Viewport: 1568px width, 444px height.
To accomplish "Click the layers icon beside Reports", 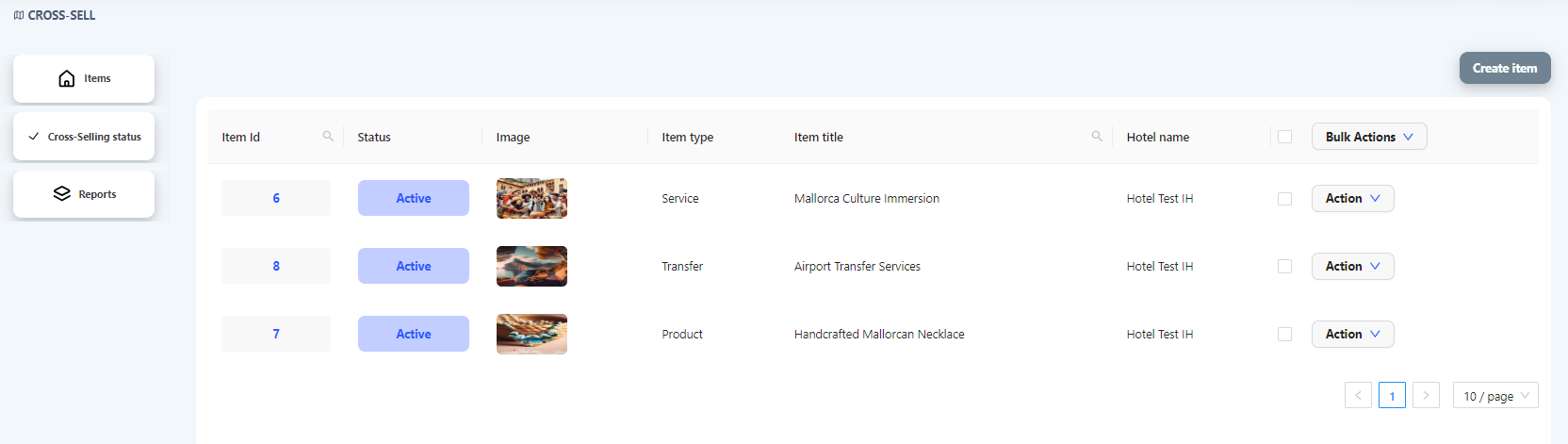I will point(62,193).
